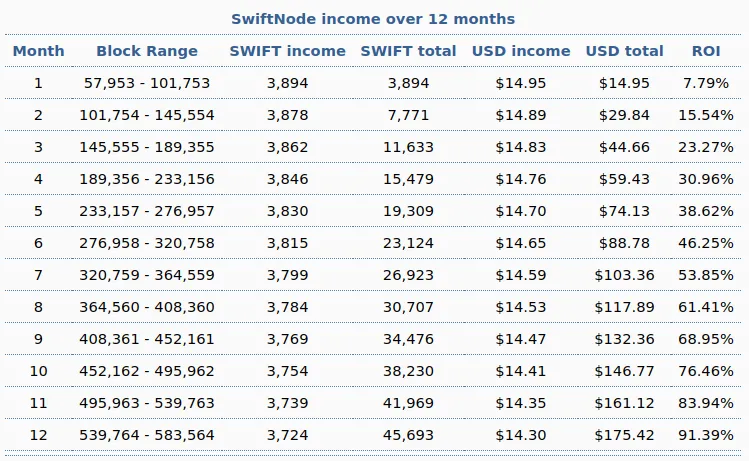Click SWIFT total value '11,633'

pyautogui.click(x=408, y=147)
